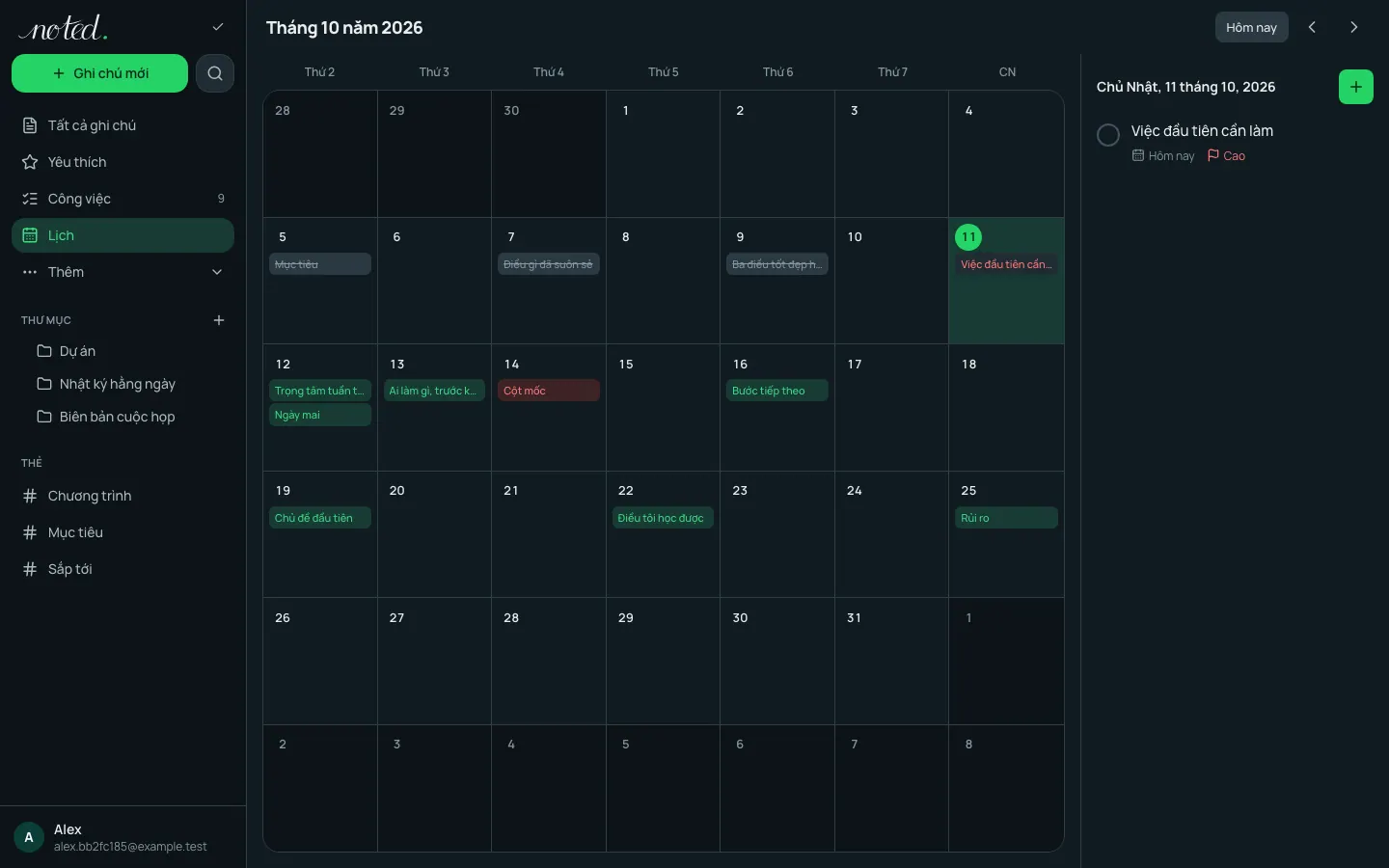Viewport: 1389px width, 868px height.
Task: Add a new folder with plus icon
Action: pos(219,320)
